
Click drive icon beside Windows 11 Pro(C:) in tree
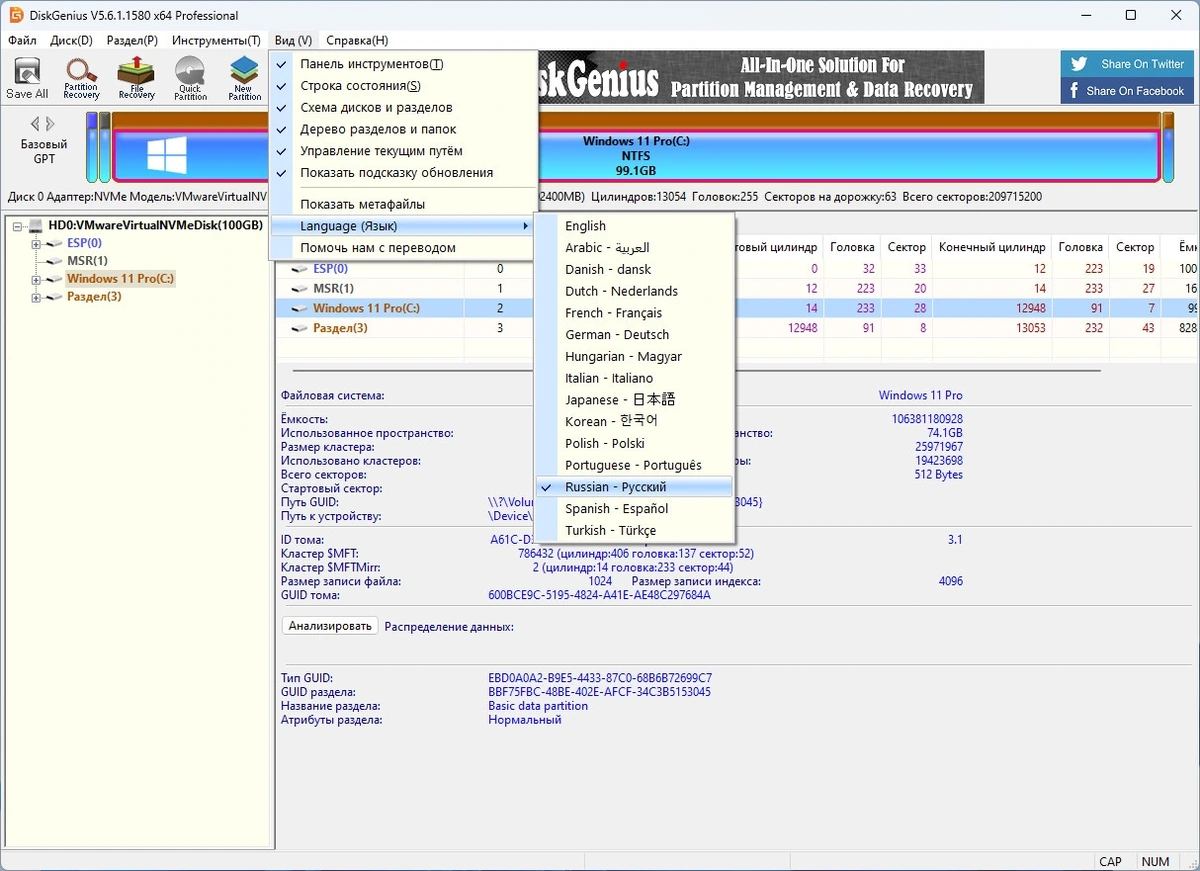pos(54,280)
